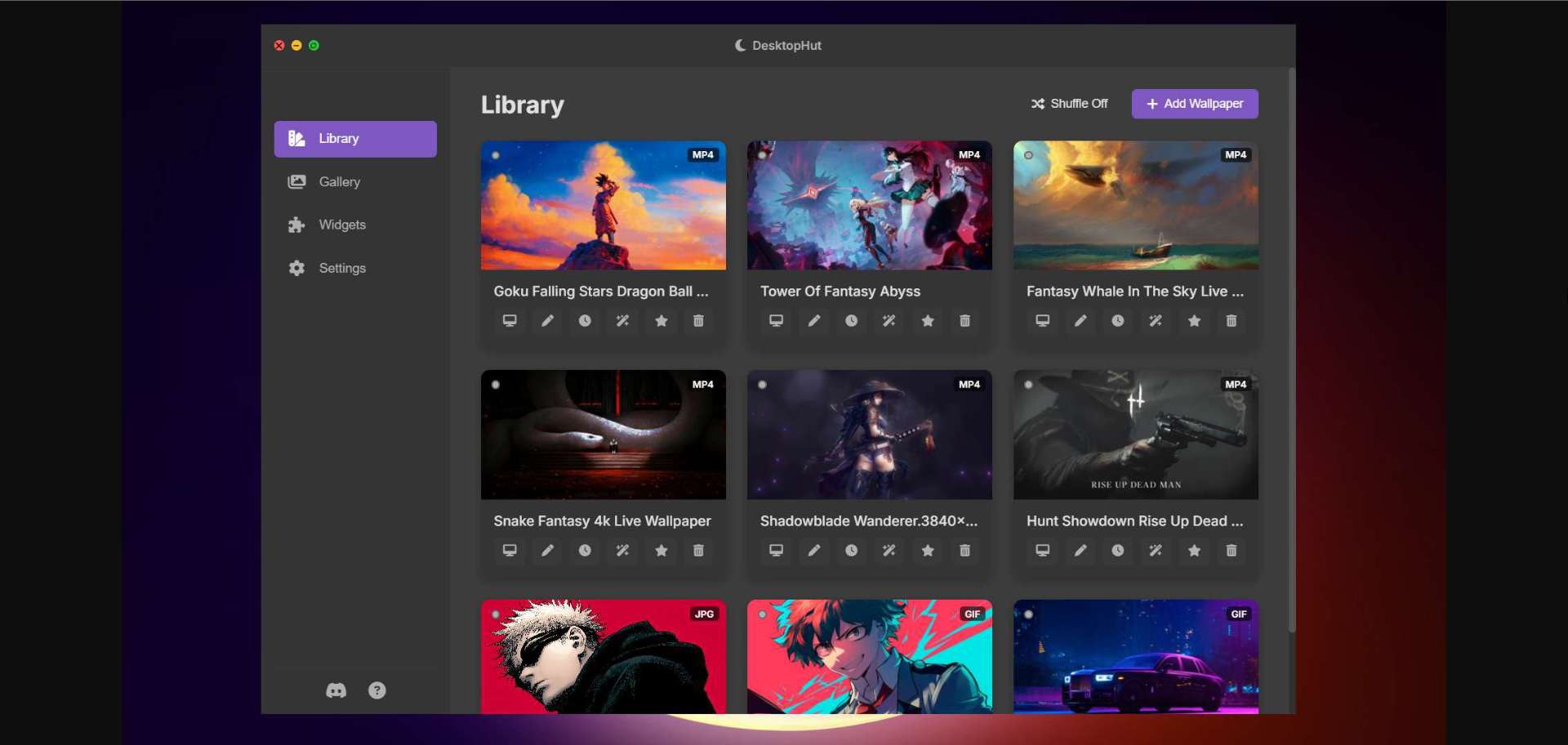The width and height of the screenshot is (1568, 745).
Task: Select the circle checkbox on Goku card
Action: [x=497, y=155]
